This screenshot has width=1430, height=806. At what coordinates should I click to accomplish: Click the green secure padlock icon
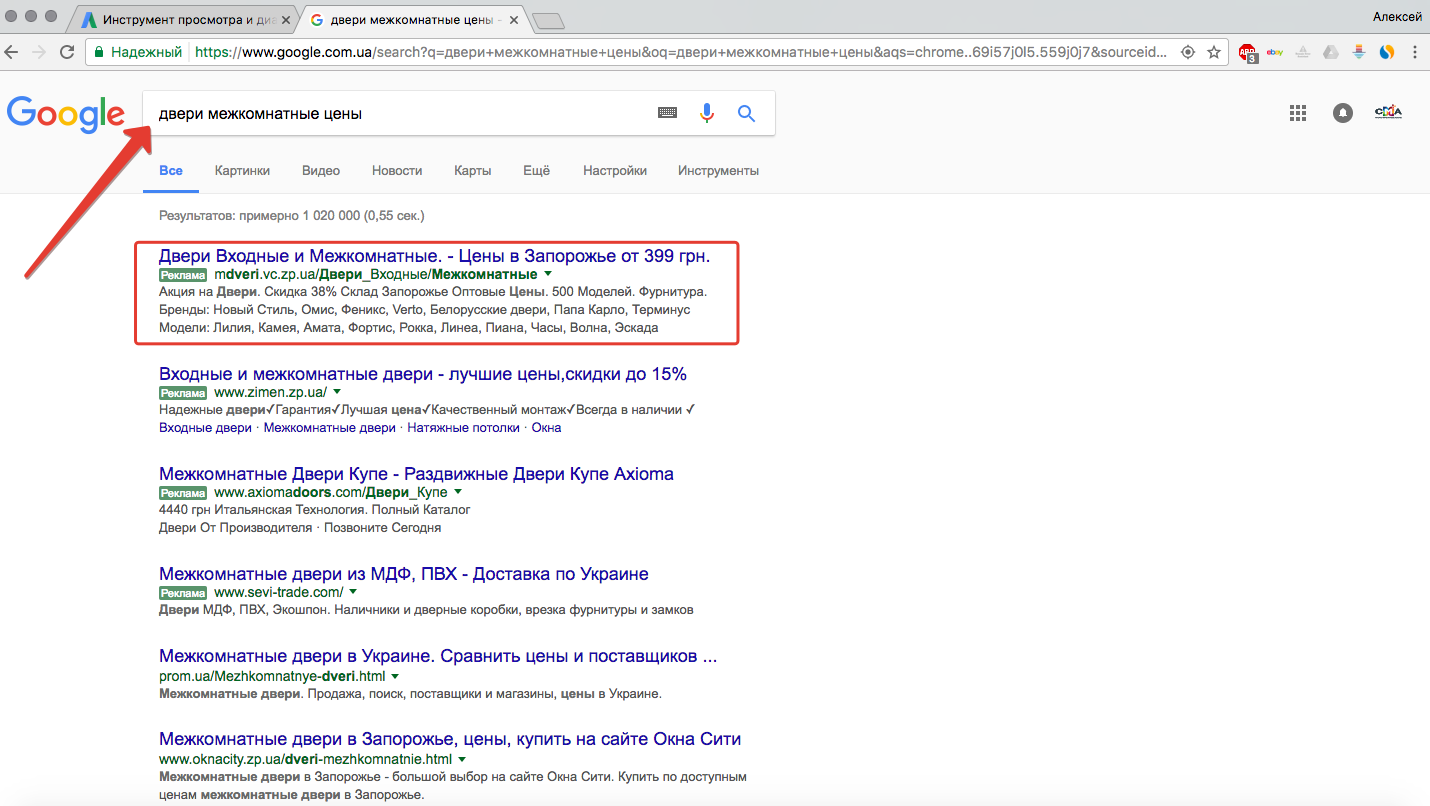[x=98, y=52]
